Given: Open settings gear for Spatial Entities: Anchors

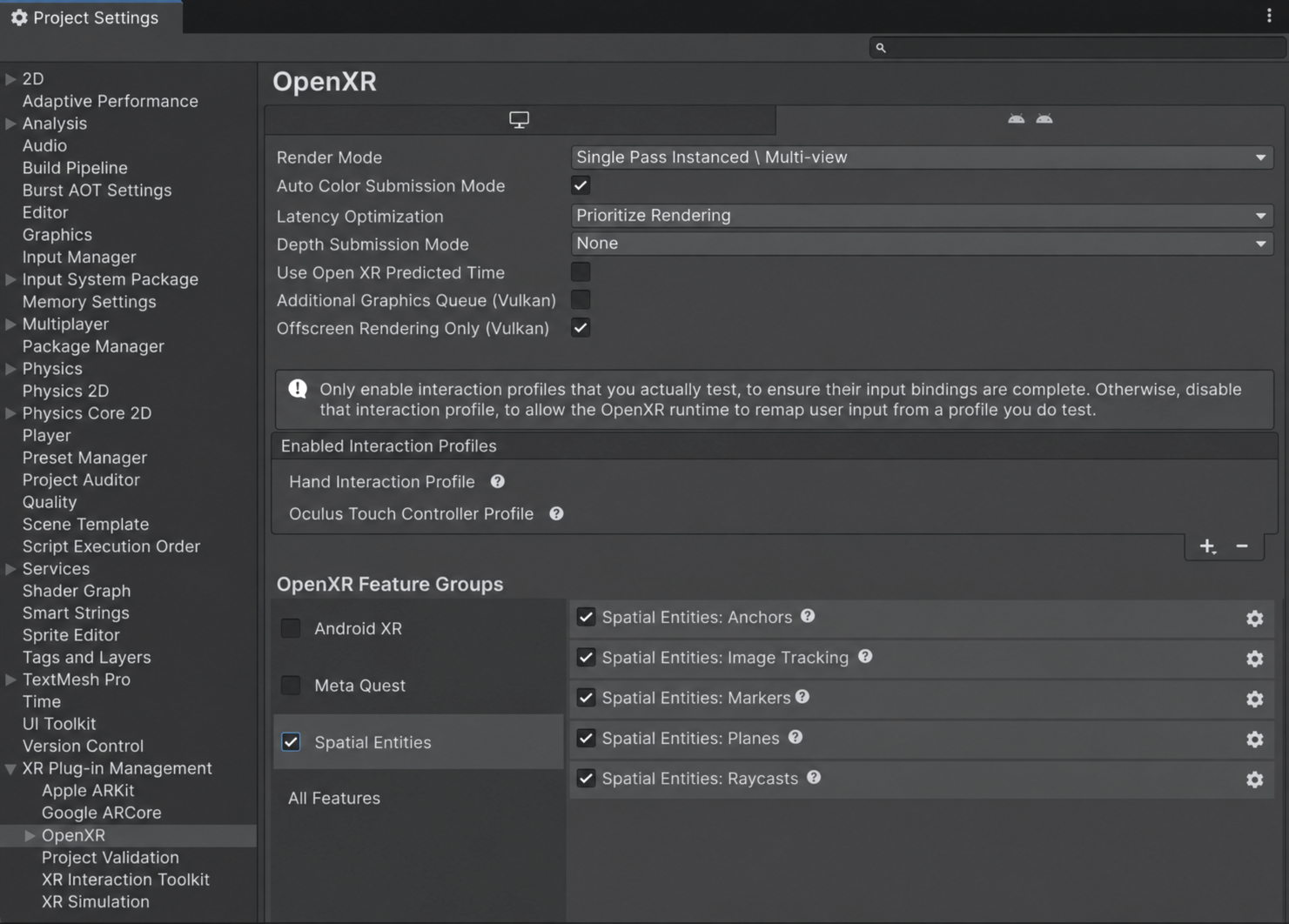Looking at the screenshot, I should (x=1254, y=619).
